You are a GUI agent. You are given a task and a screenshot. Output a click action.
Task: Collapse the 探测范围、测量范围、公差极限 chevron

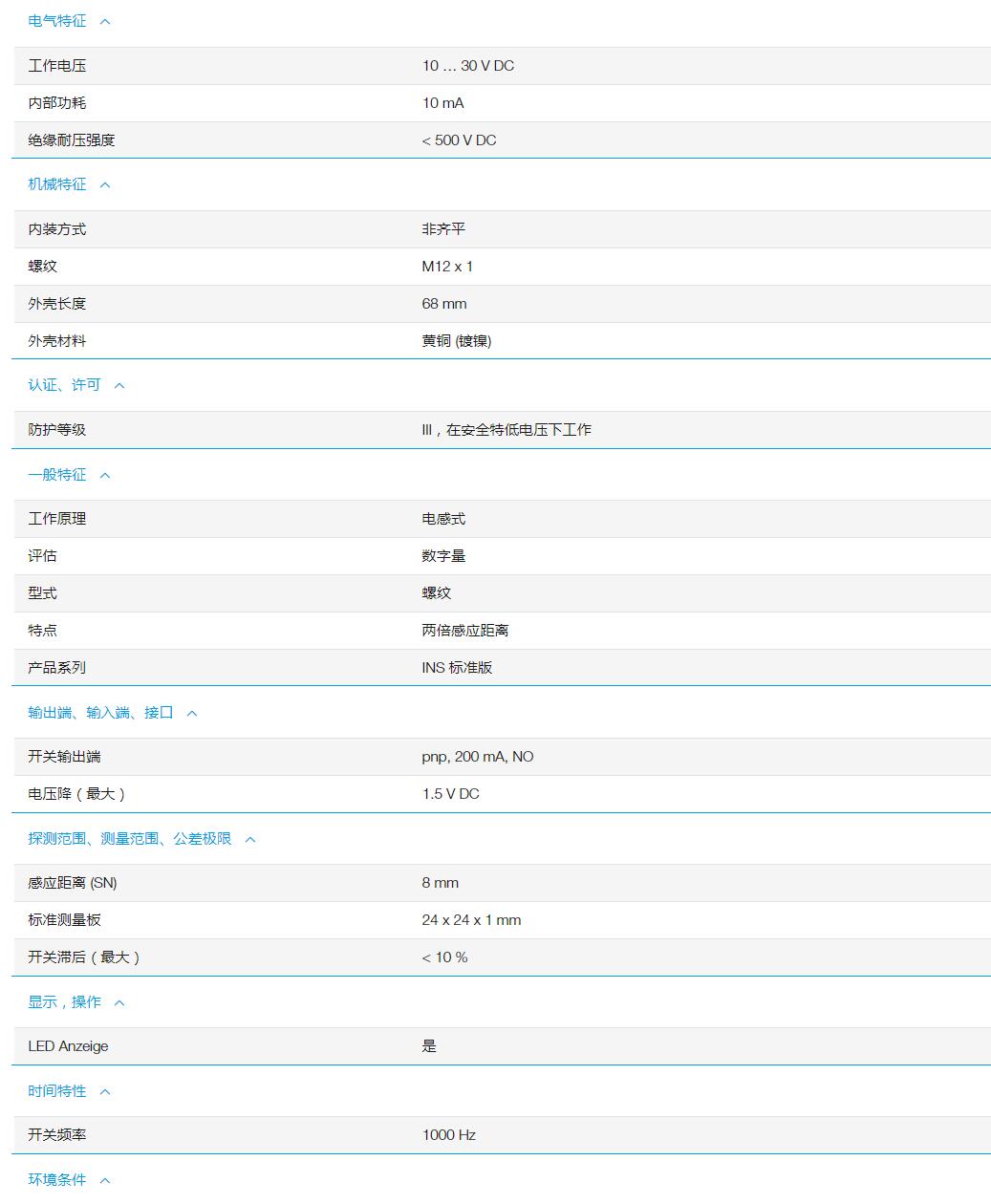(x=249, y=838)
